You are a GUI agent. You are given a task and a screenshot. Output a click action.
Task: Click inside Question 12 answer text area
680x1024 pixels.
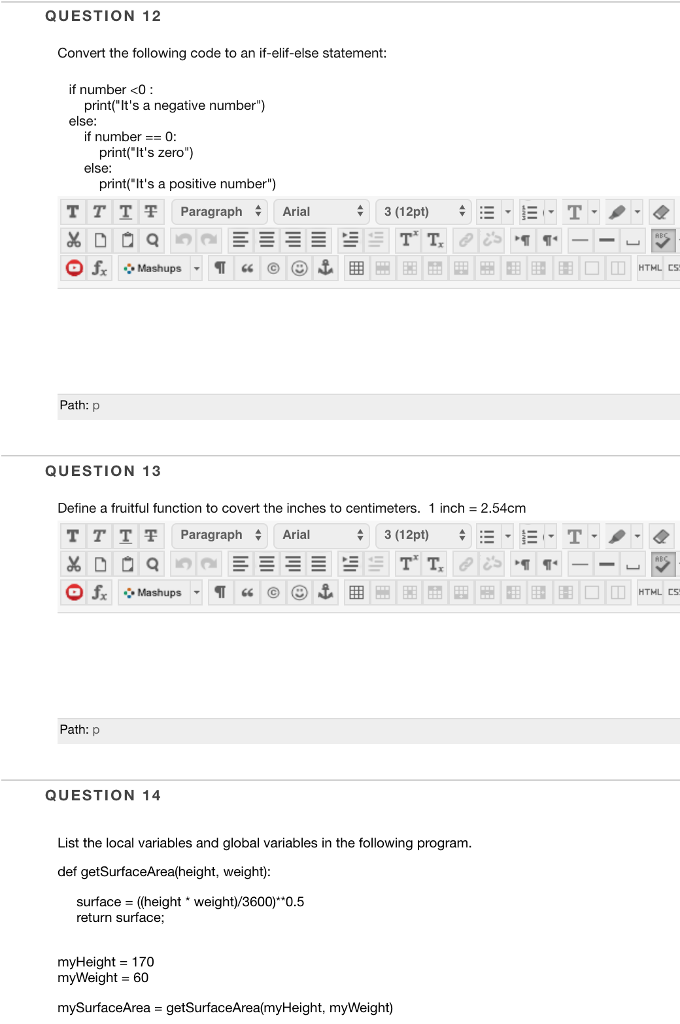pyautogui.click(x=369, y=341)
